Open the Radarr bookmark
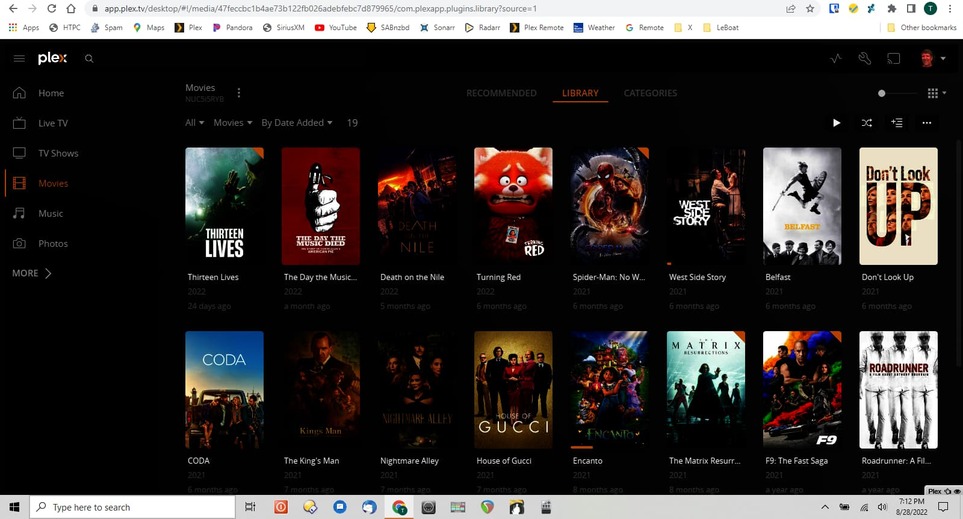 coord(482,28)
